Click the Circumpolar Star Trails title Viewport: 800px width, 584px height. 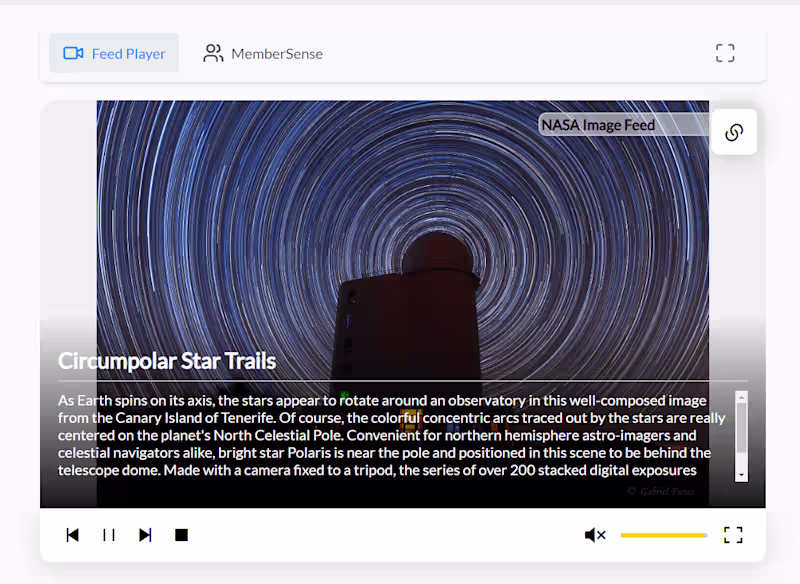[167, 361]
